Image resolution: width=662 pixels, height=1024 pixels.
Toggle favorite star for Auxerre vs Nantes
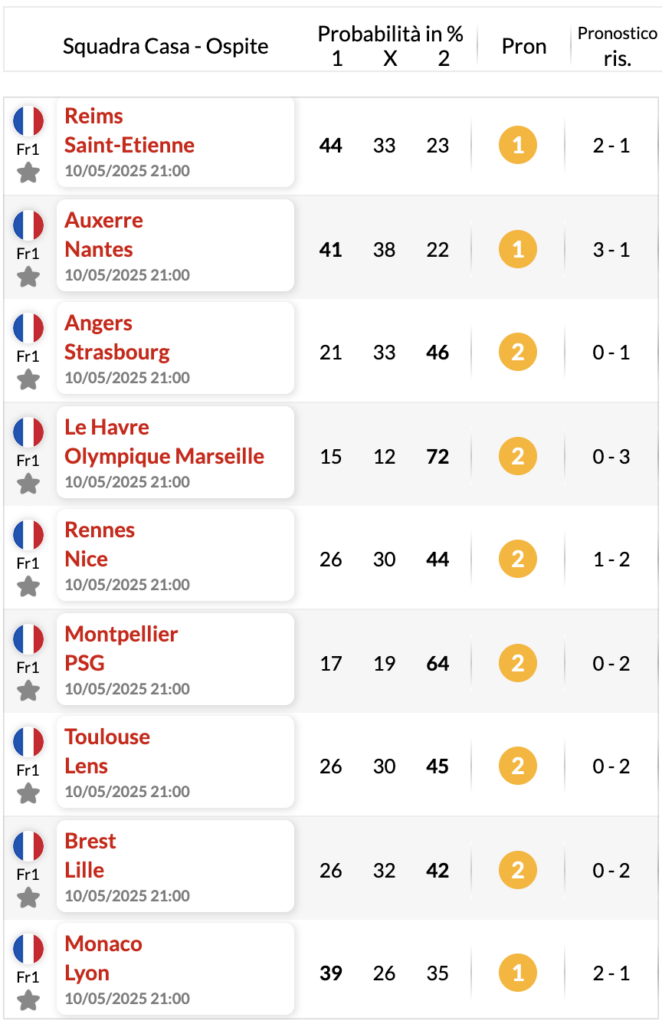(x=28, y=277)
